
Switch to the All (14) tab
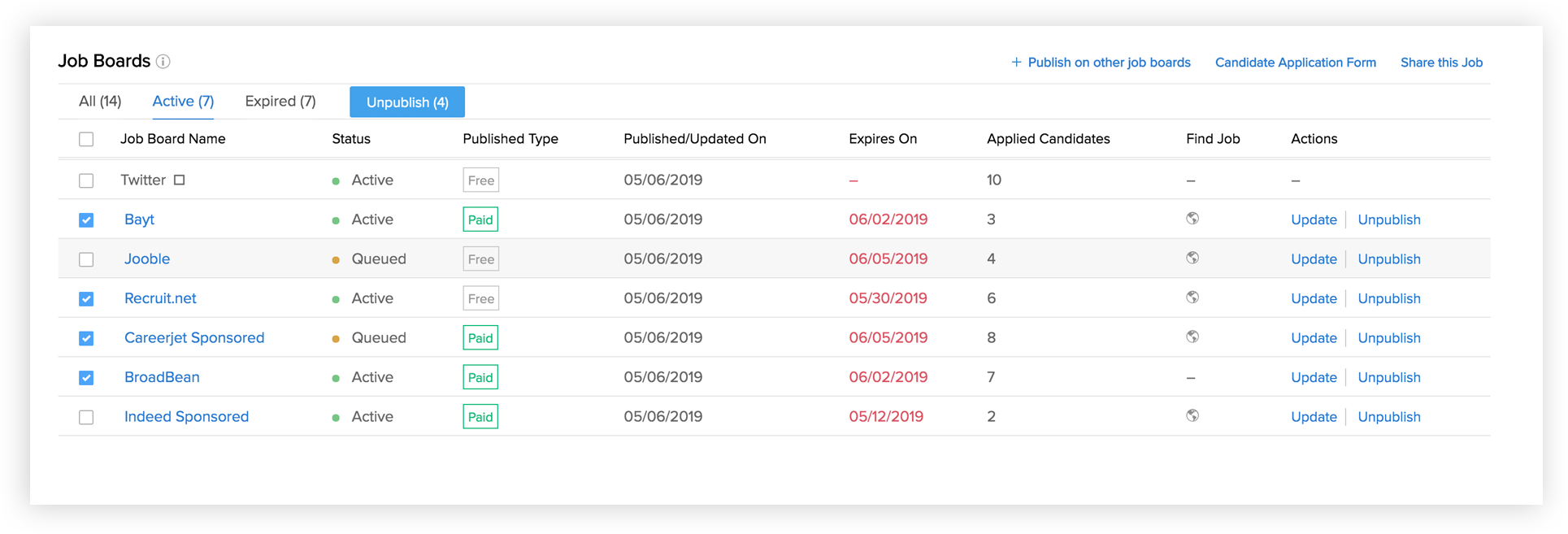pyautogui.click(x=100, y=102)
